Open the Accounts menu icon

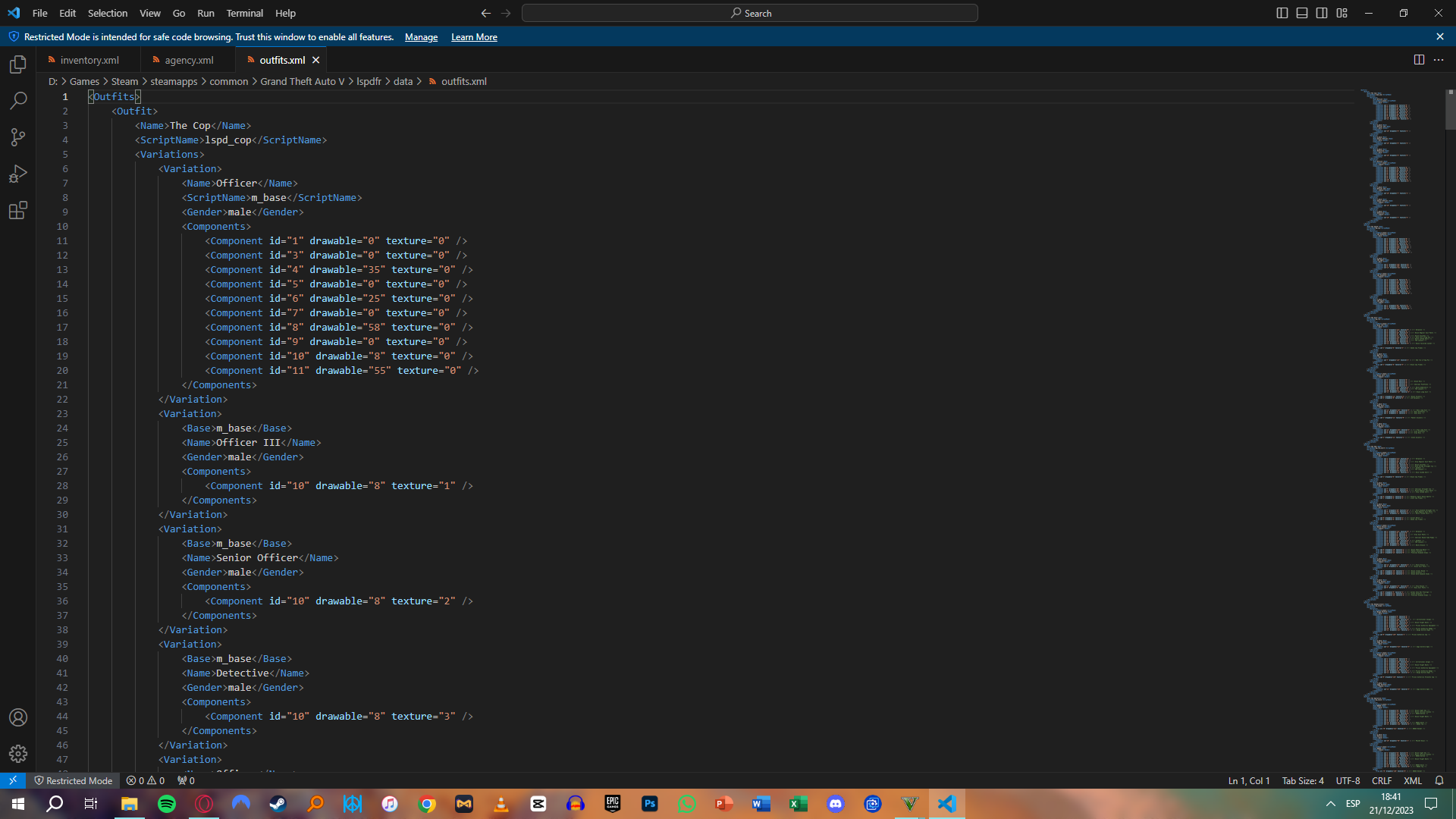click(x=18, y=717)
